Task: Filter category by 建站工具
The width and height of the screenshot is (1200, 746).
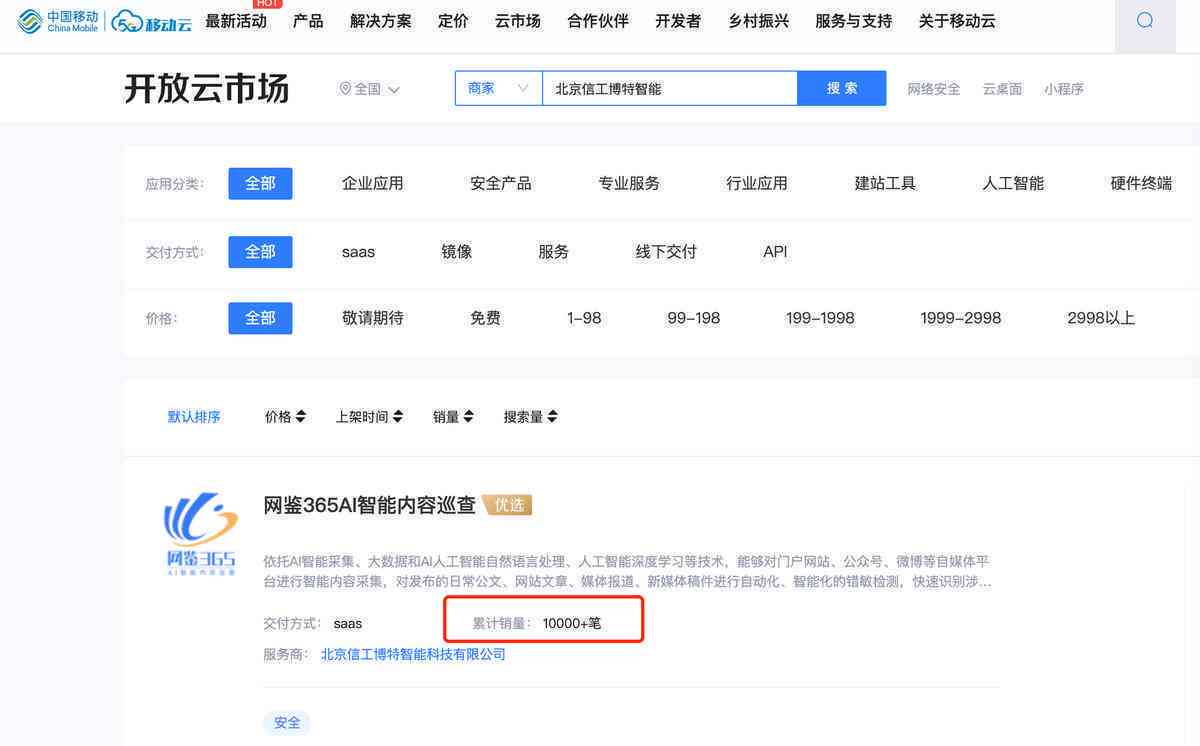Action: (x=885, y=183)
